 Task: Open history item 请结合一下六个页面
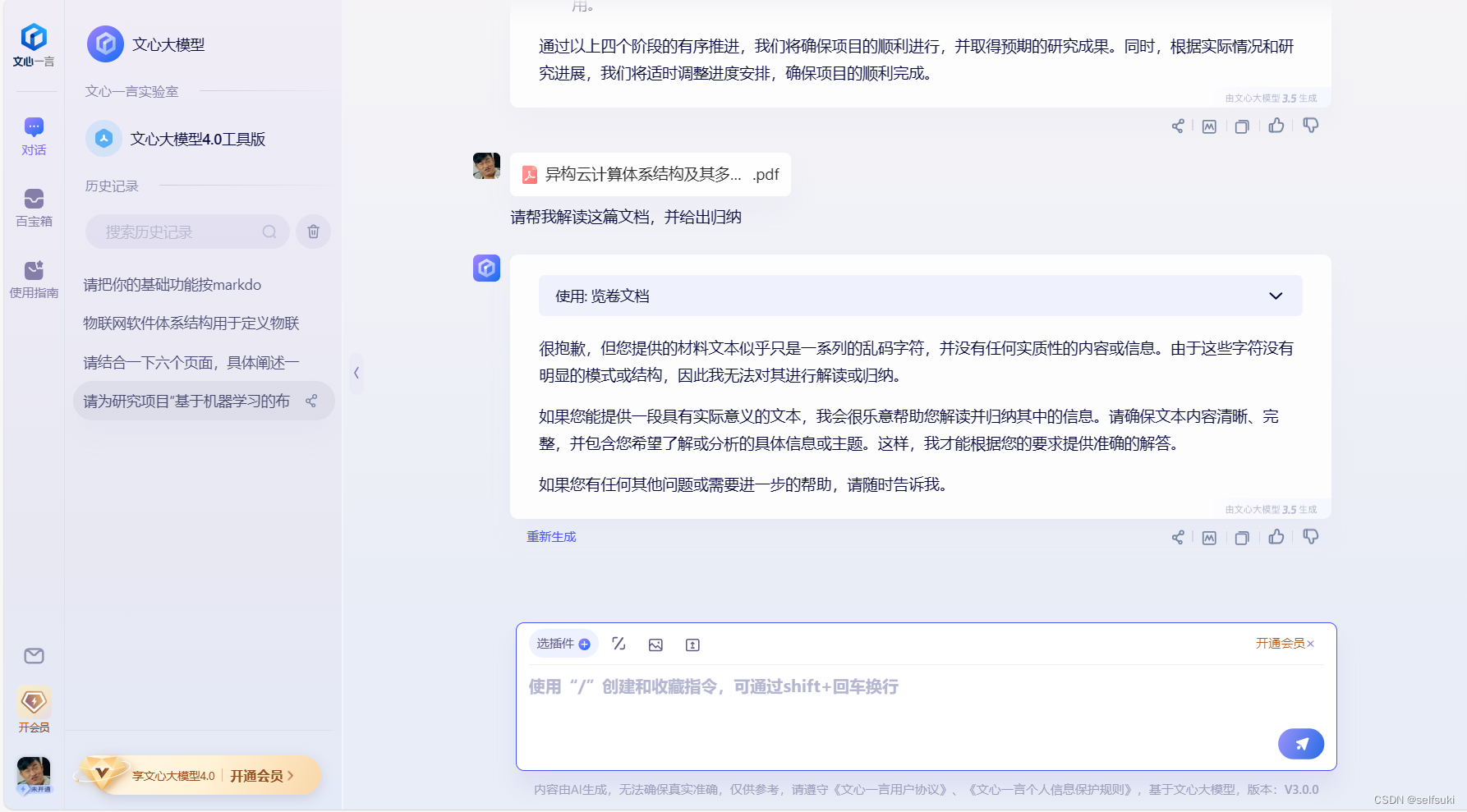pos(191,363)
